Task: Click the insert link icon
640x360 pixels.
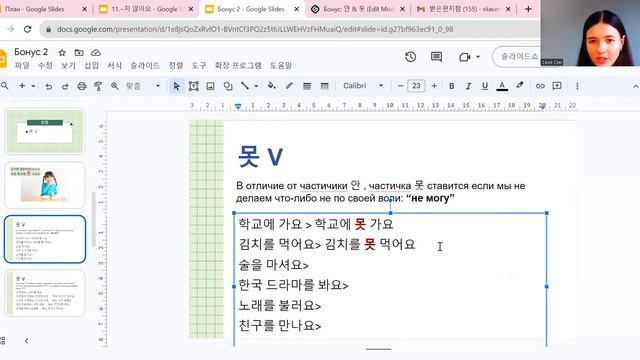Action: (540, 86)
